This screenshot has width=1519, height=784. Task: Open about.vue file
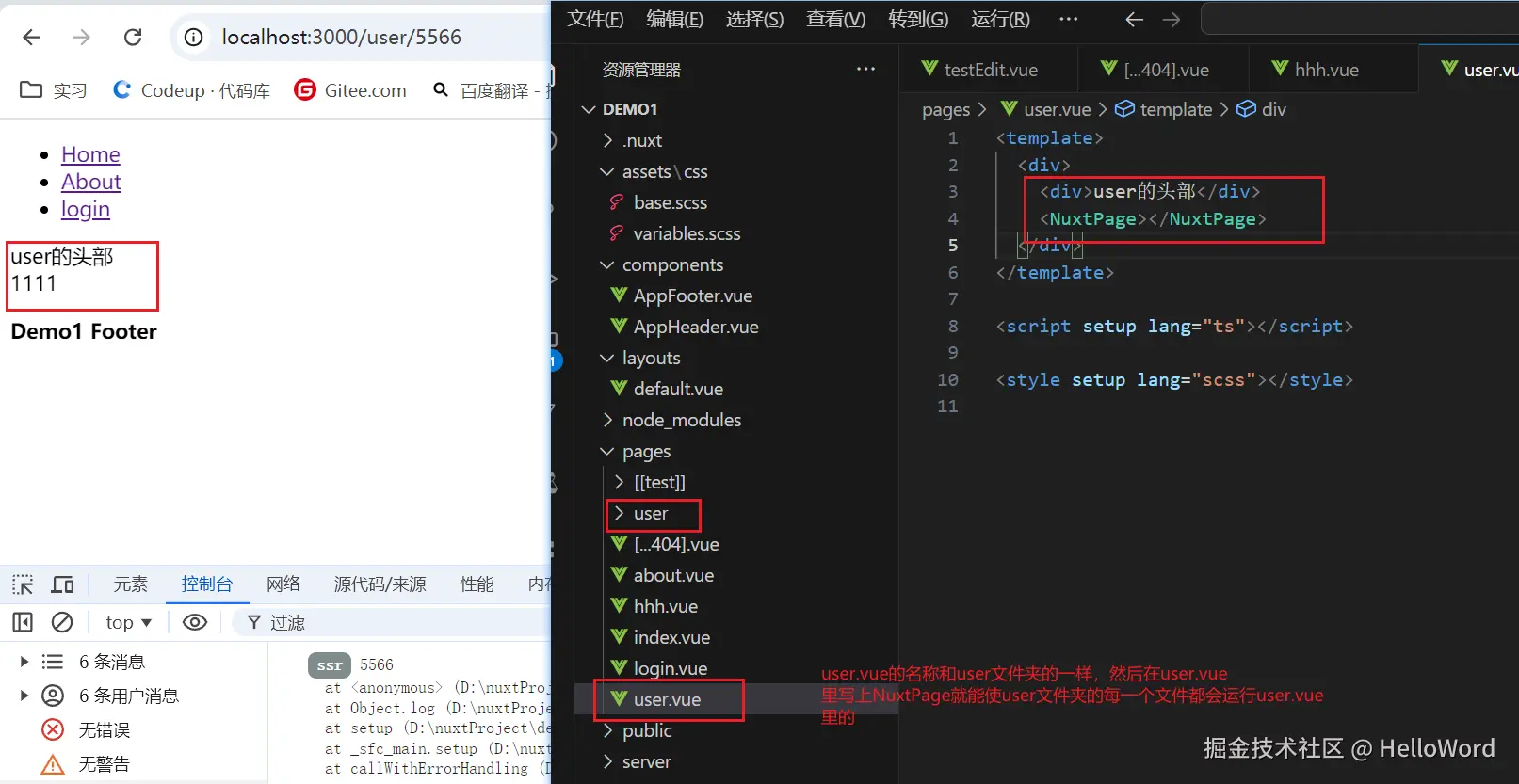tap(735, 575)
